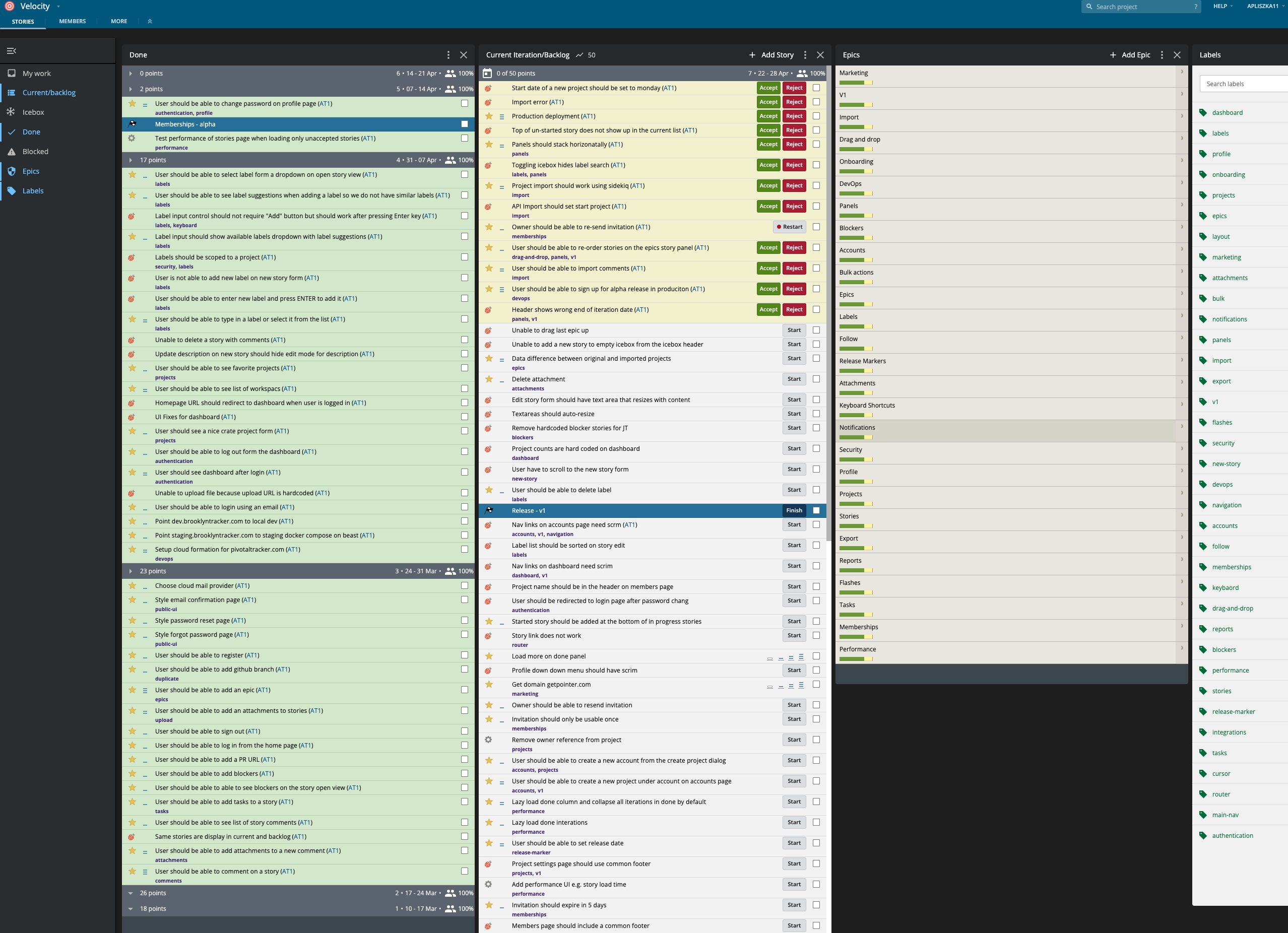Screen dimensions: 1288x933
Task: Open Epics panel three-dot options menu
Action: [1162, 55]
